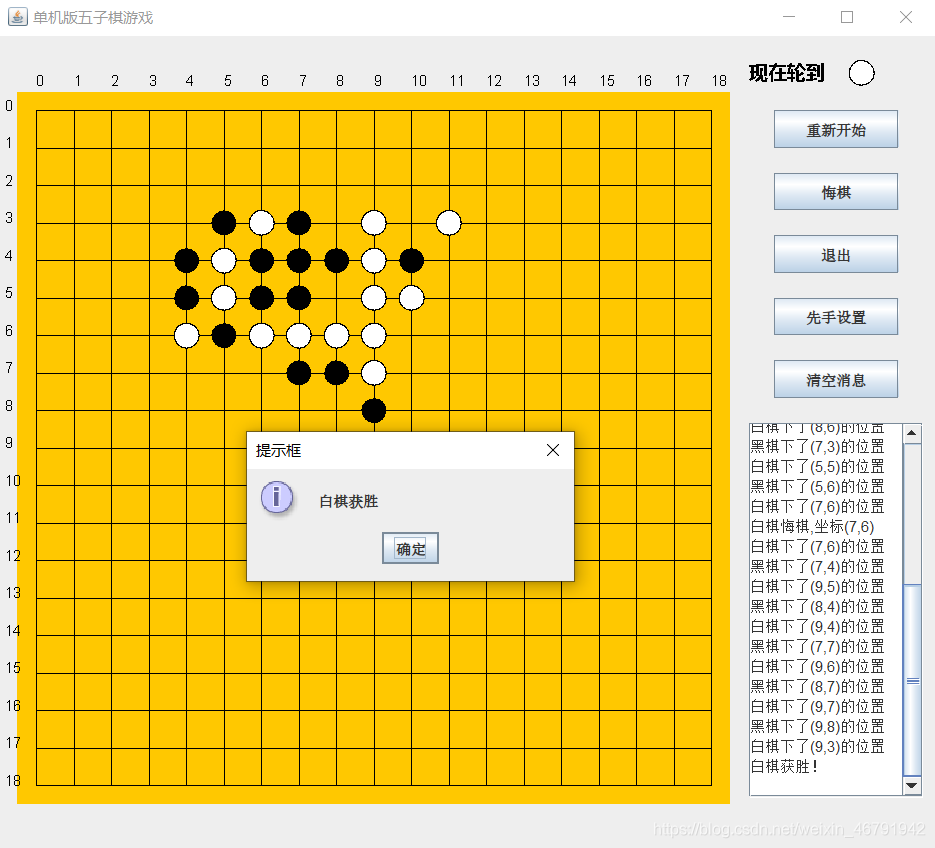Click white stone at column 11 row 3
Image resolution: width=935 pixels, height=848 pixels.
(448, 223)
